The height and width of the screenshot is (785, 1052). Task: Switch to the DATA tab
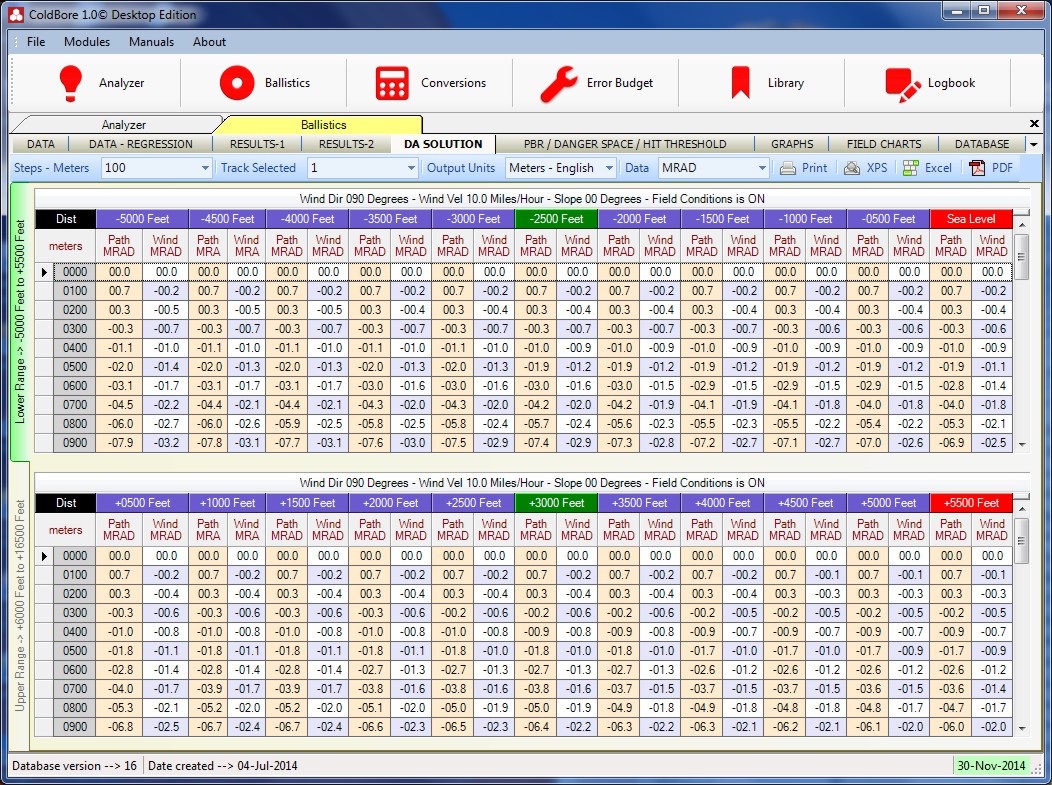click(41, 144)
